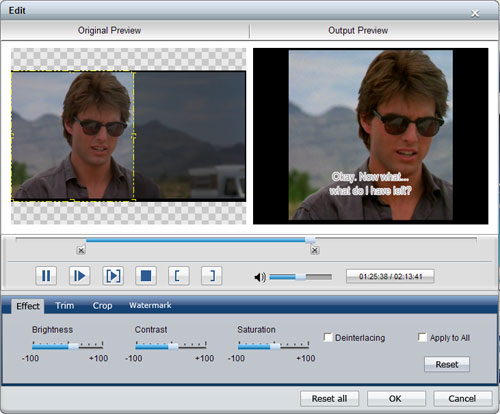The image size is (500, 414).
Task: Set trim start point bracket
Action: point(179,276)
